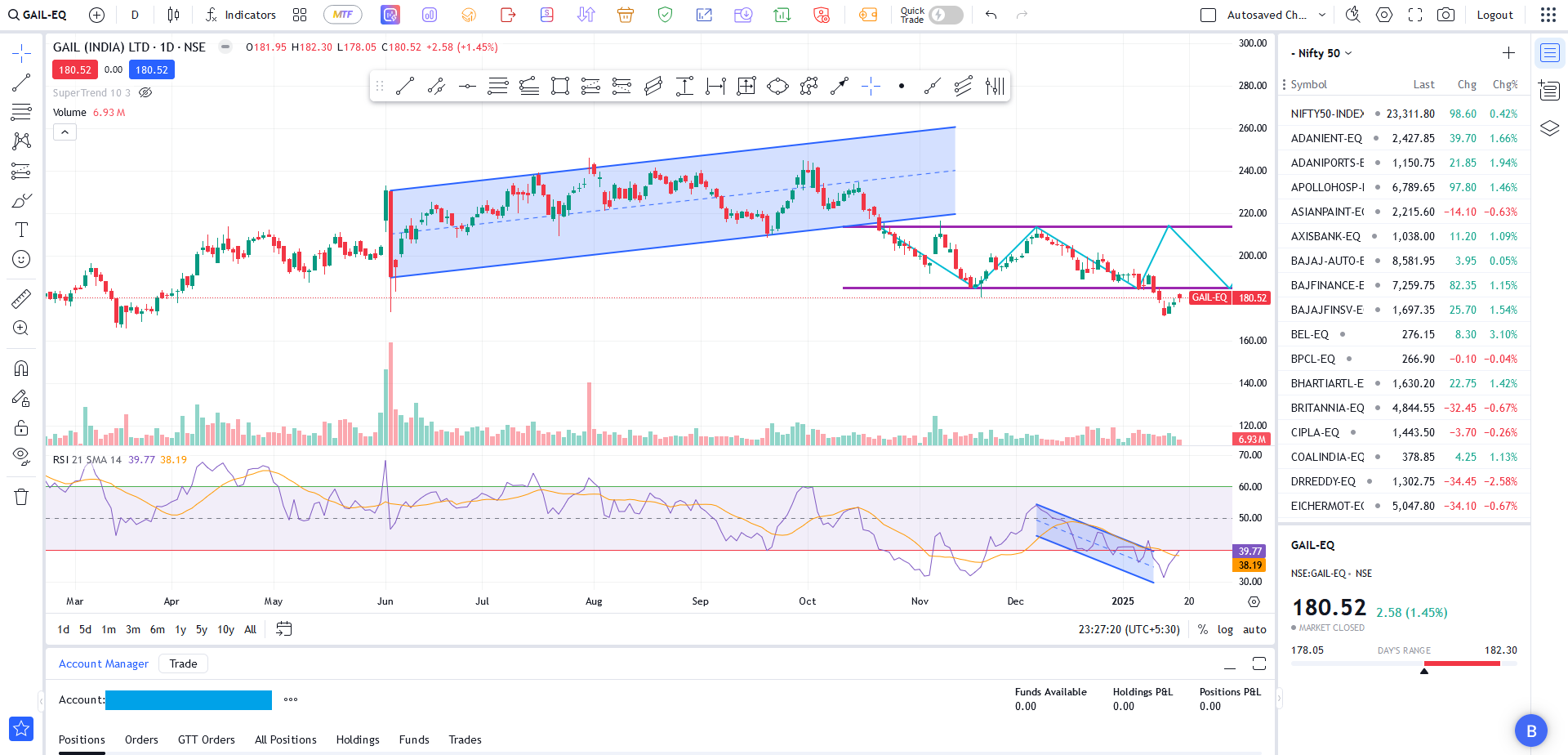1568x755 pixels.
Task: Open the go to date calendar icon
Action: click(284, 629)
